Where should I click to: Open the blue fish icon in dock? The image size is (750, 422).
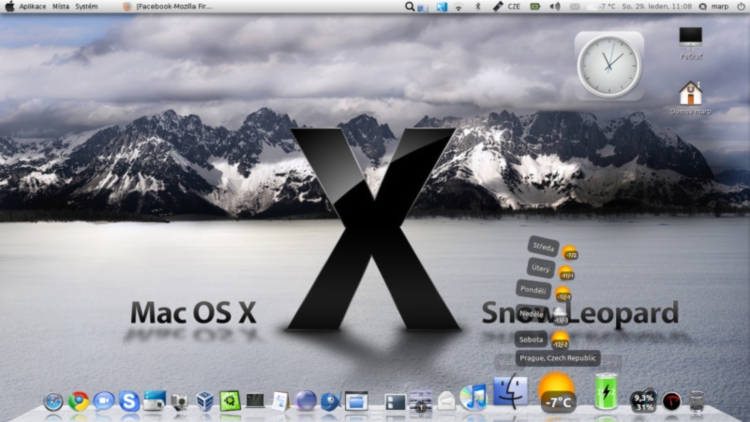pos(331,401)
